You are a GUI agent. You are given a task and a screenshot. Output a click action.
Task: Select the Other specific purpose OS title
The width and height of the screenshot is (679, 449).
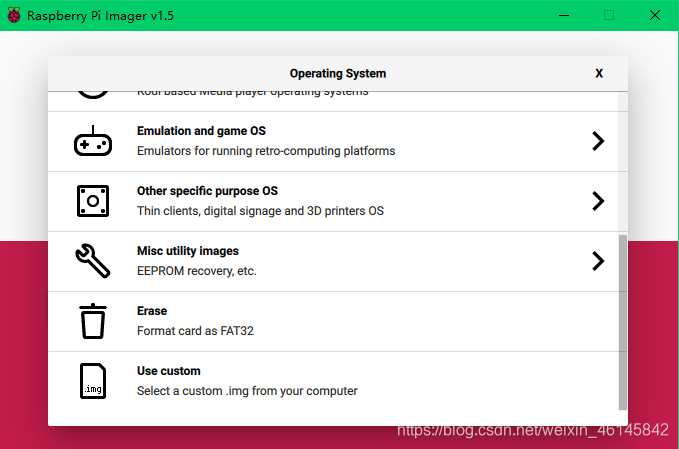207,191
